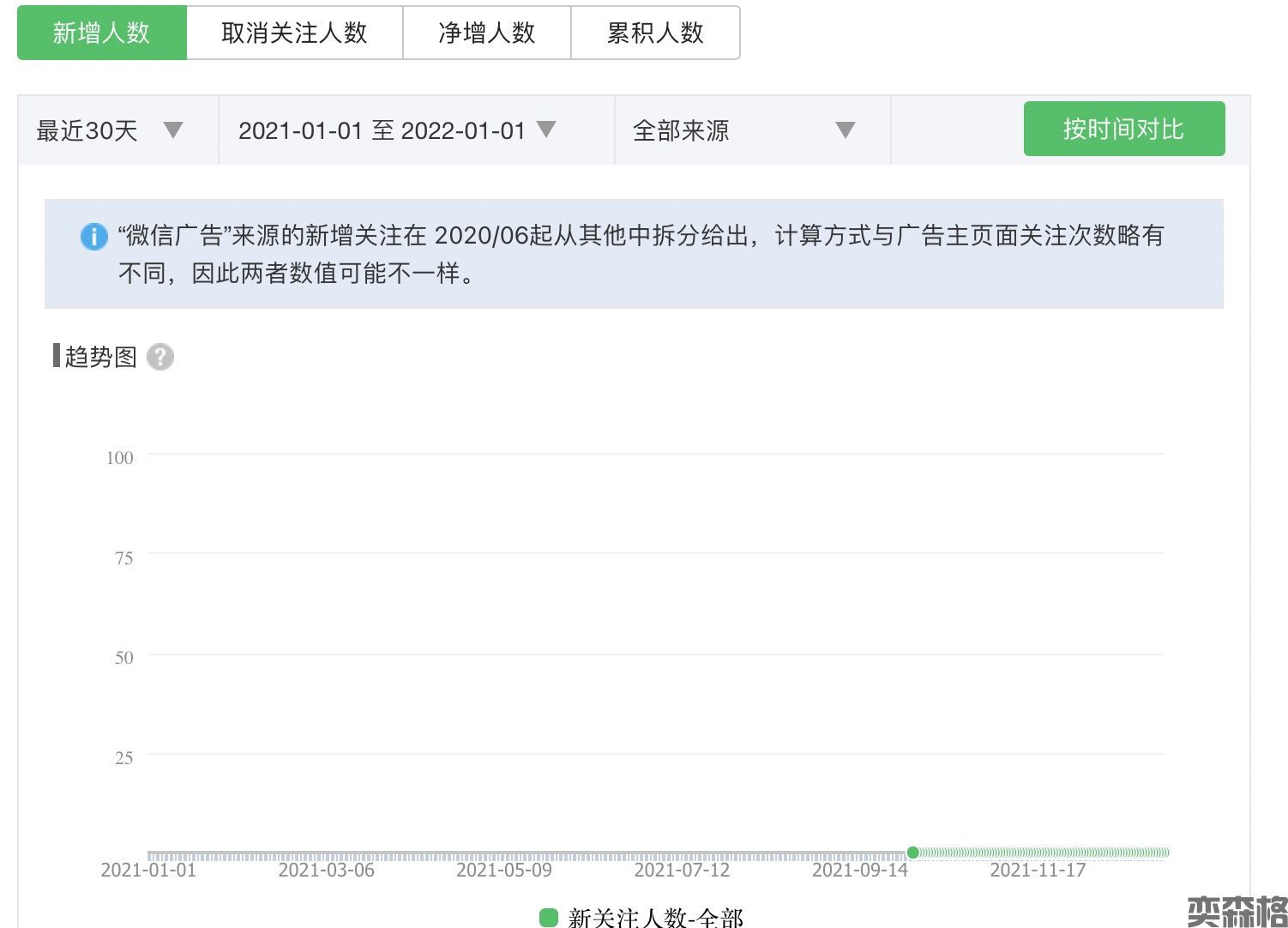Open the 取消关注人数 tab
The width and height of the screenshot is (1288, 928).
tap(294, 33)
